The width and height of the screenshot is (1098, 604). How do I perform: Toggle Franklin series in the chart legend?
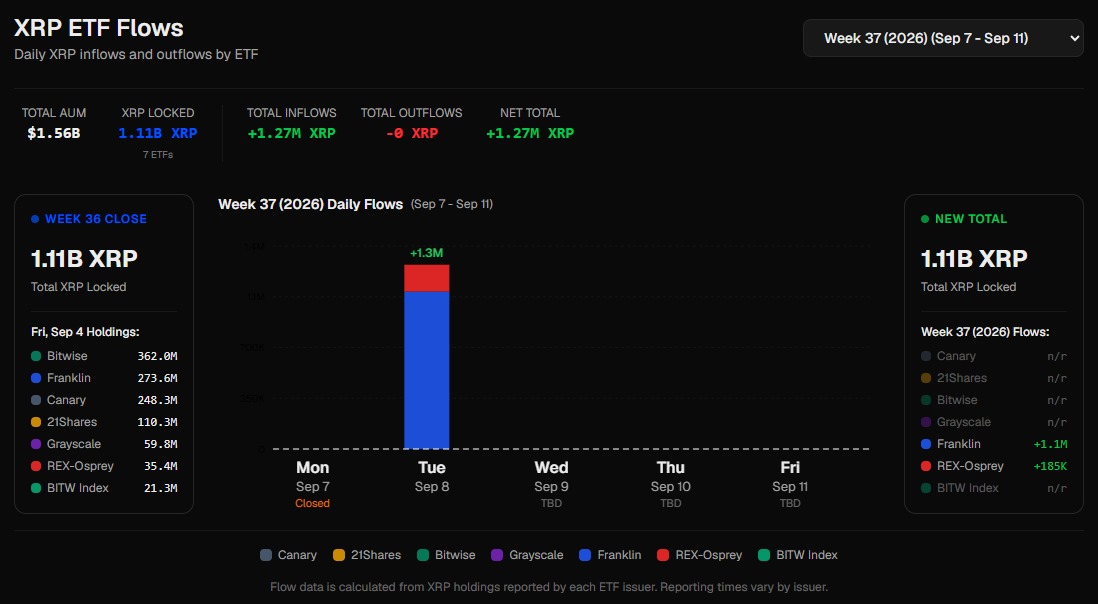pyautogui.click(x=610, y=555)
